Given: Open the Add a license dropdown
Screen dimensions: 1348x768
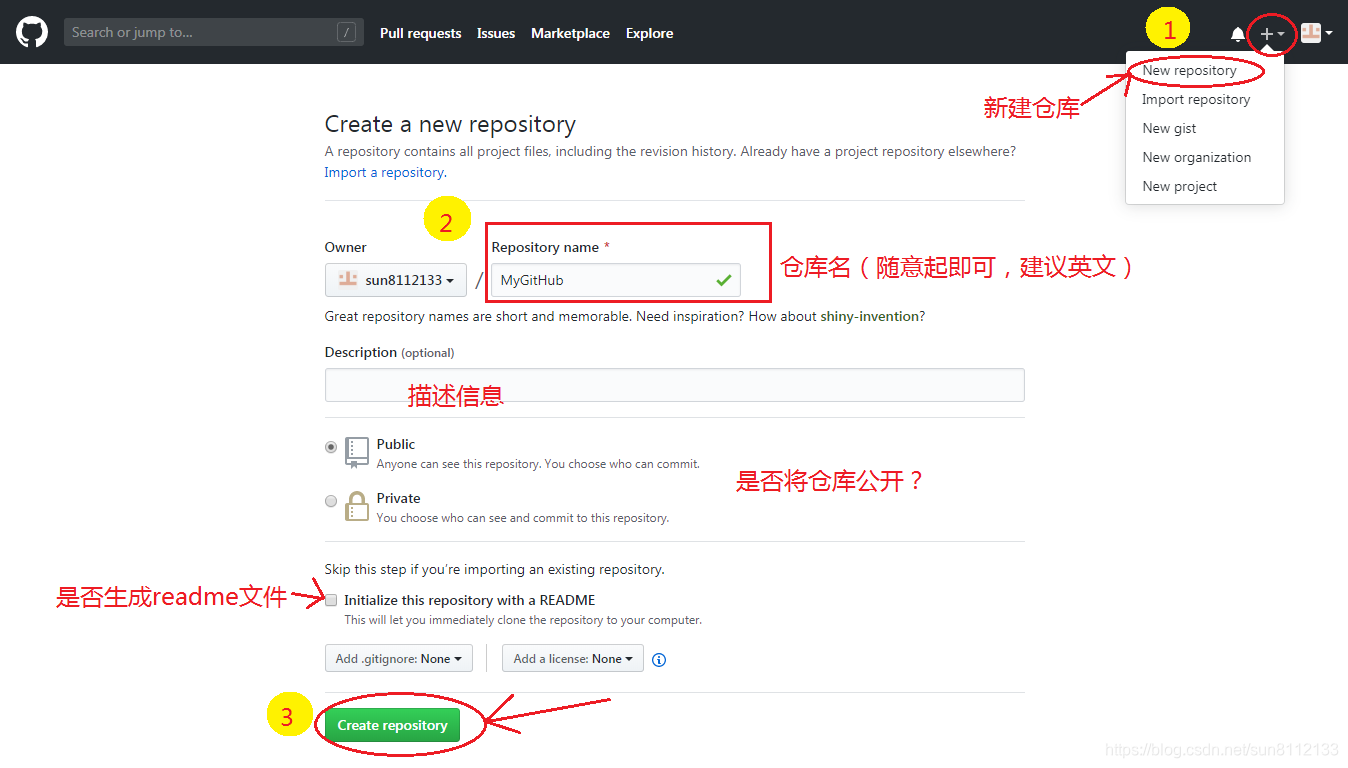Looking at the screenshot, I should [573, 659].
